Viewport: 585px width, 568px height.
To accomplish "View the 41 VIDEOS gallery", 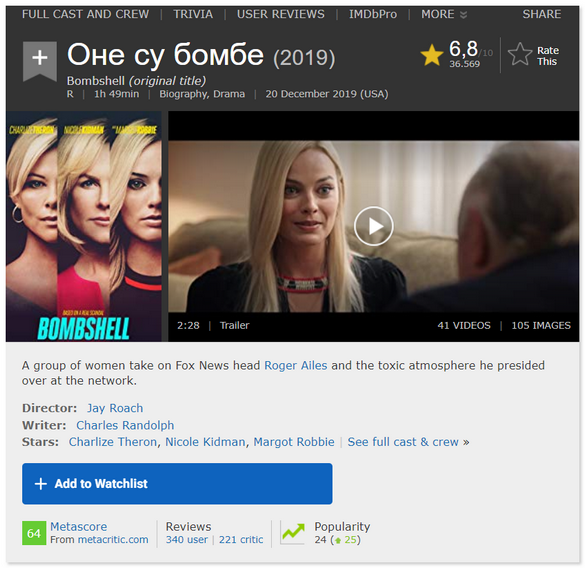I will pos(464,325).
